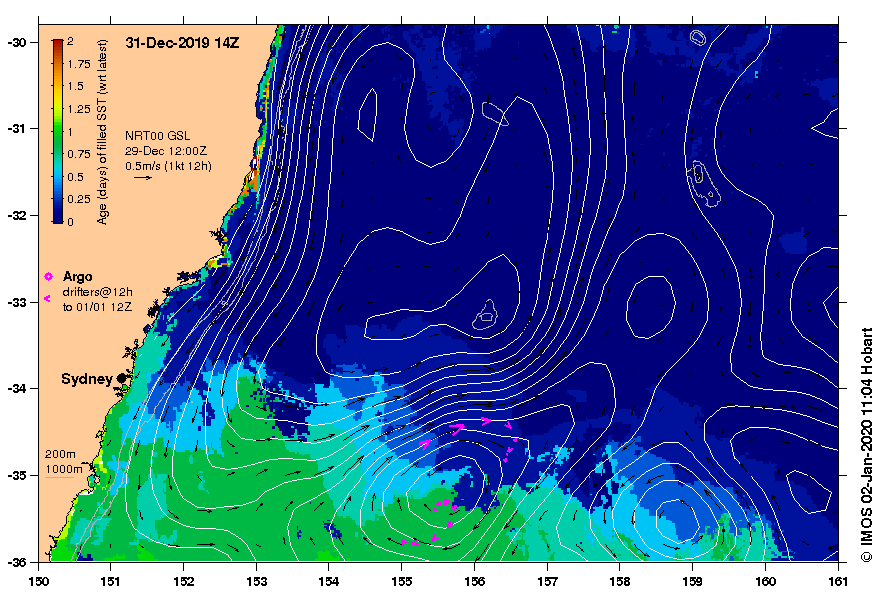This screenshot has height=600, width=879.
Task: Click colour bar tick label '2'
Action: 70,41
